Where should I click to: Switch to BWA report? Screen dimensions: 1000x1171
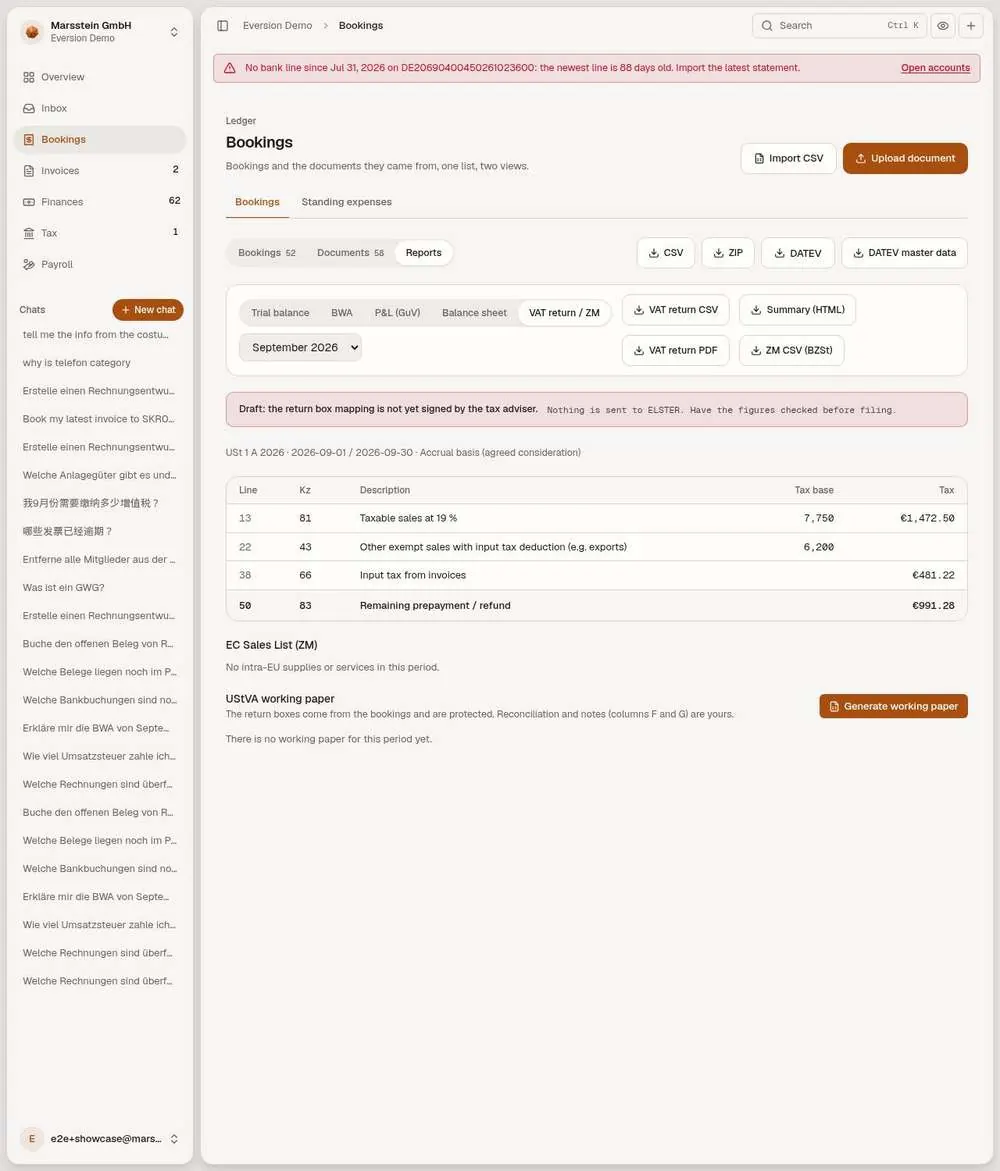342,313
